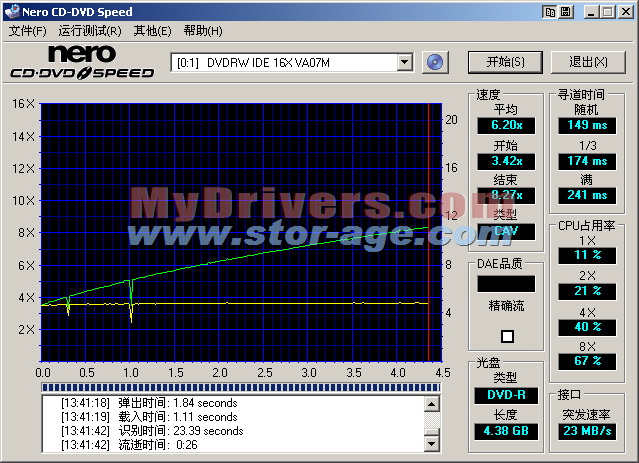
Task: Click the 随 icon in title bar
Action: [568, 11]
